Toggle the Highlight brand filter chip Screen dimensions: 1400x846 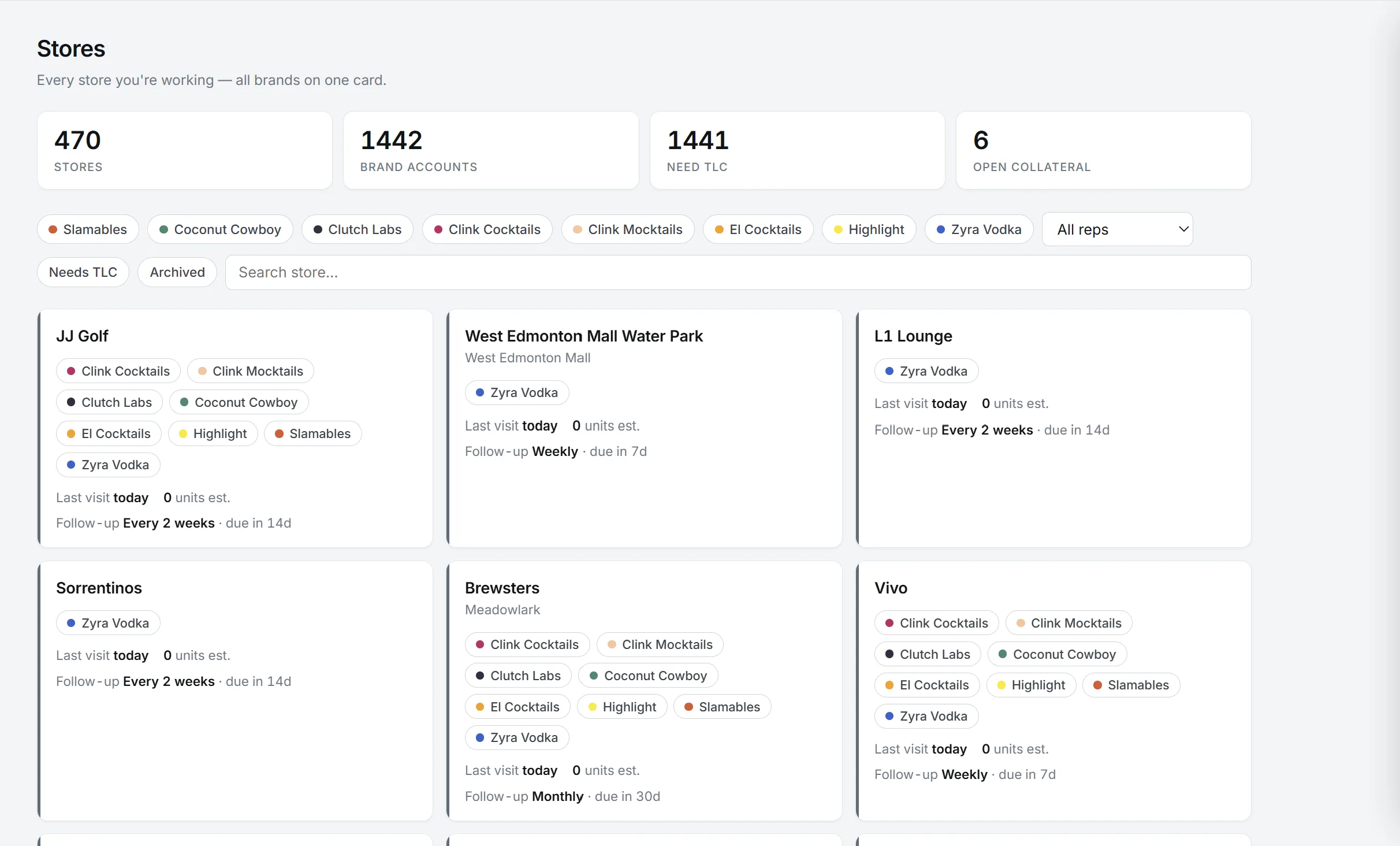869,229
